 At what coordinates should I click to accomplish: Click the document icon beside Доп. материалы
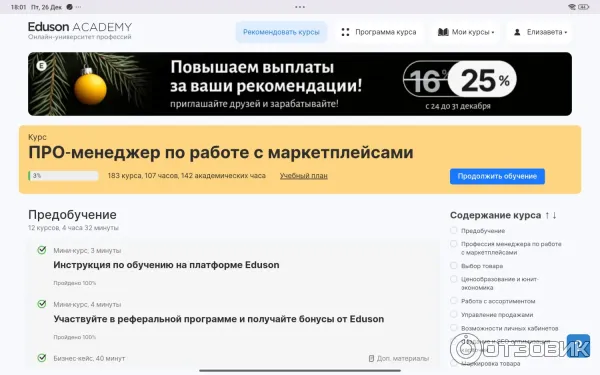click(371, 359)
